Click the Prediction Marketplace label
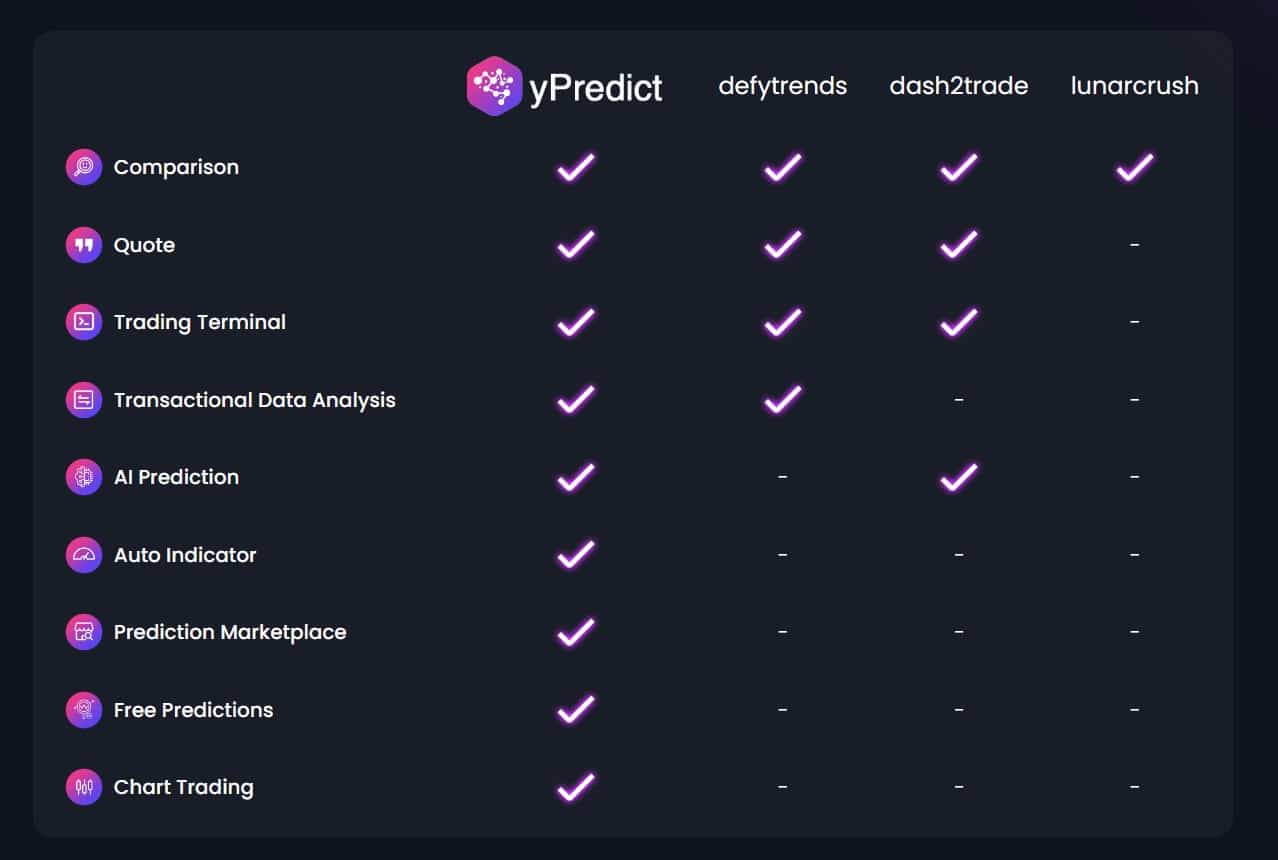The image size is (1278, 860). (x=230, y=632)
